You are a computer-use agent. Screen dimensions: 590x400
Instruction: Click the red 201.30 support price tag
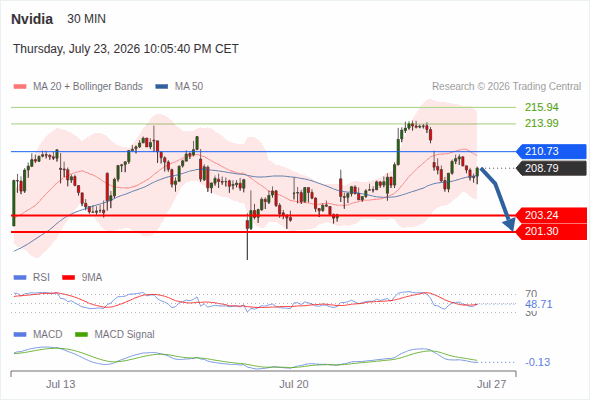551,231
